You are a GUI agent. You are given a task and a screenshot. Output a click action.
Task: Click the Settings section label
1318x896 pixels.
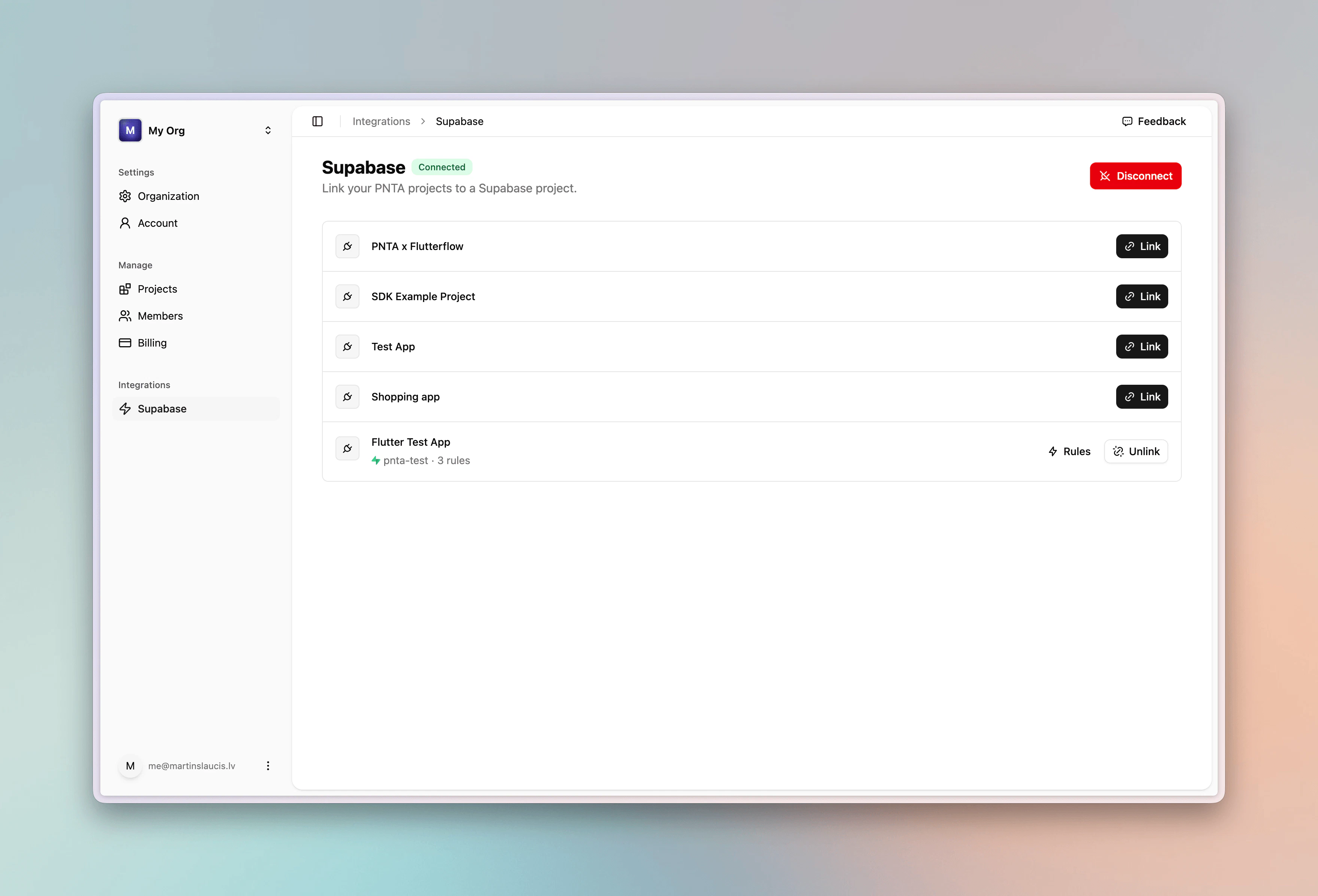[x=136, y=172]
